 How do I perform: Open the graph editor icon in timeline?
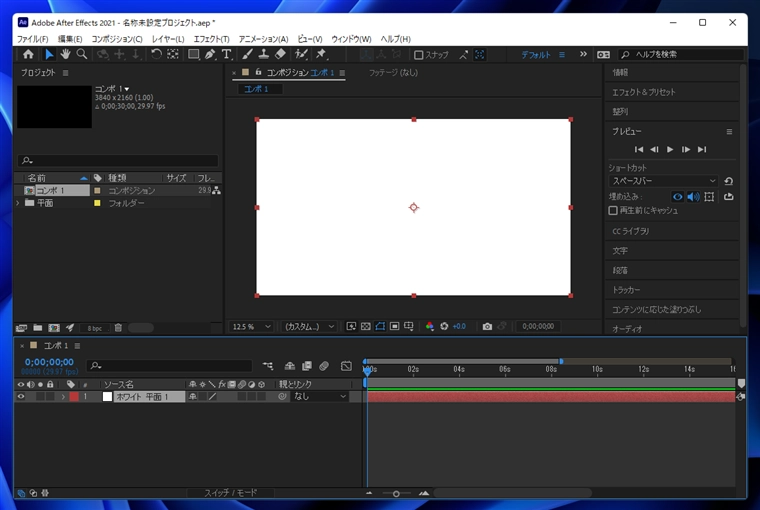(x=346, y=366)
